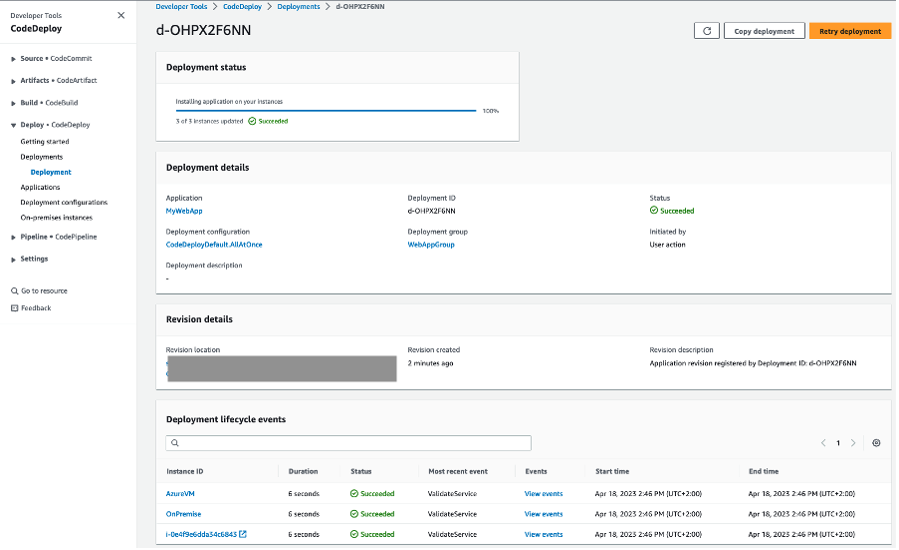
Task: Go to next page of lifecycle events
Action: pyautogui.click(x=855, y=444)
